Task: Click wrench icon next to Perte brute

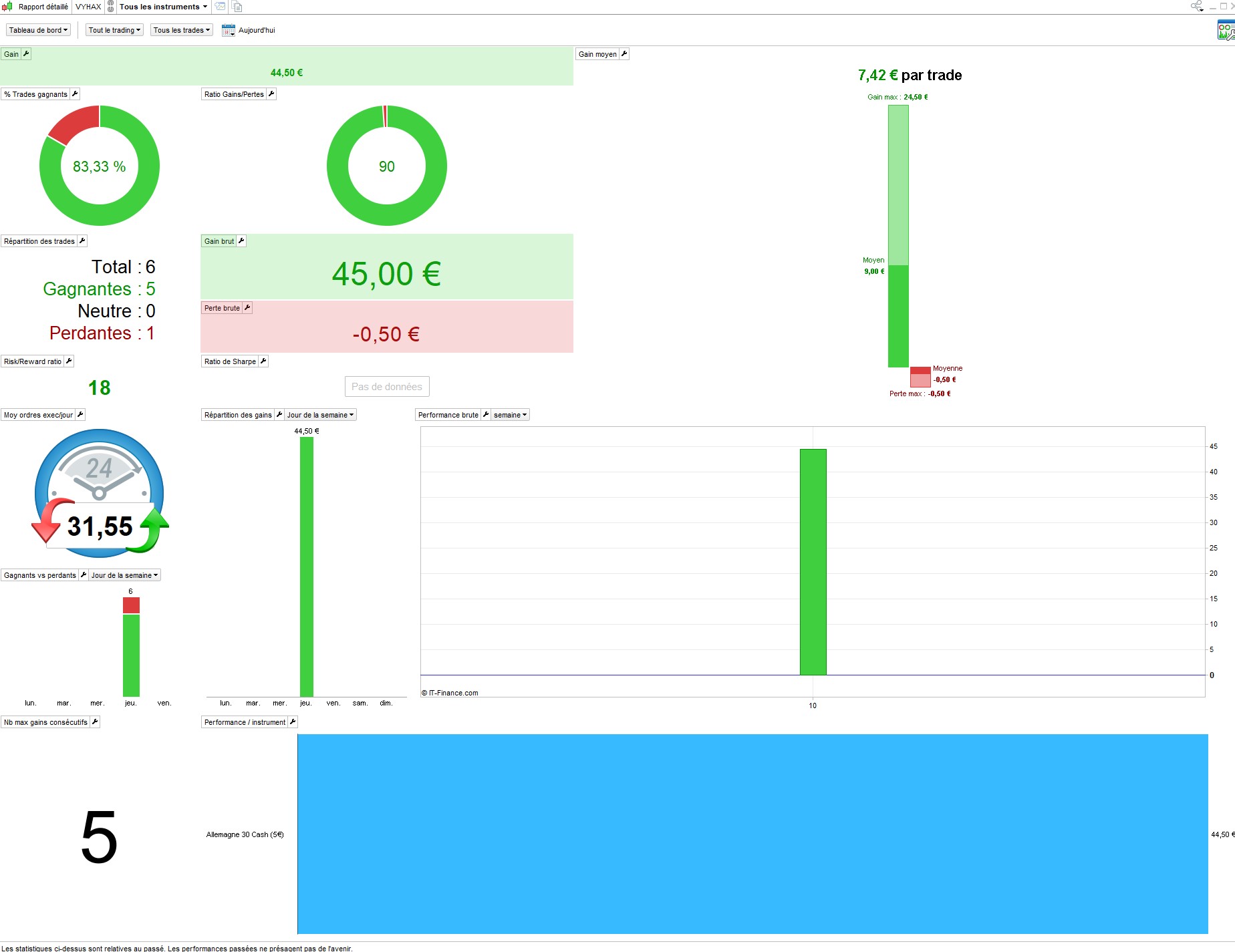Action: (247, 308)
